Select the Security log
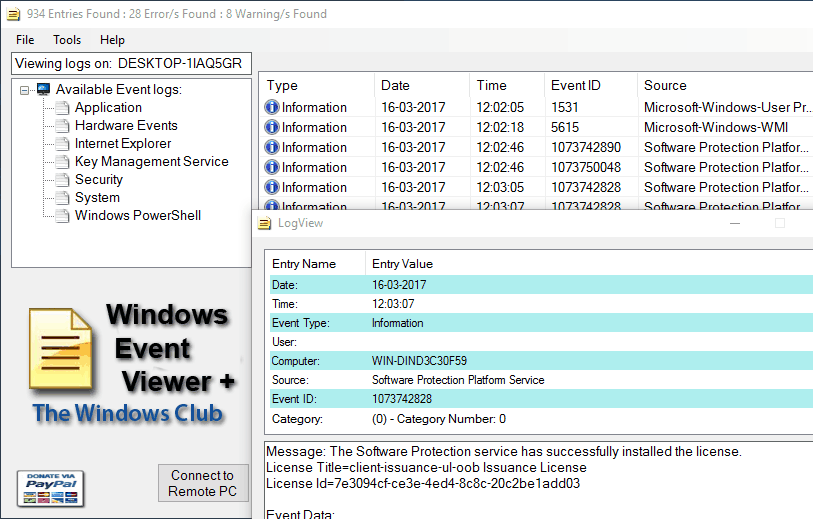 (99, 179)
